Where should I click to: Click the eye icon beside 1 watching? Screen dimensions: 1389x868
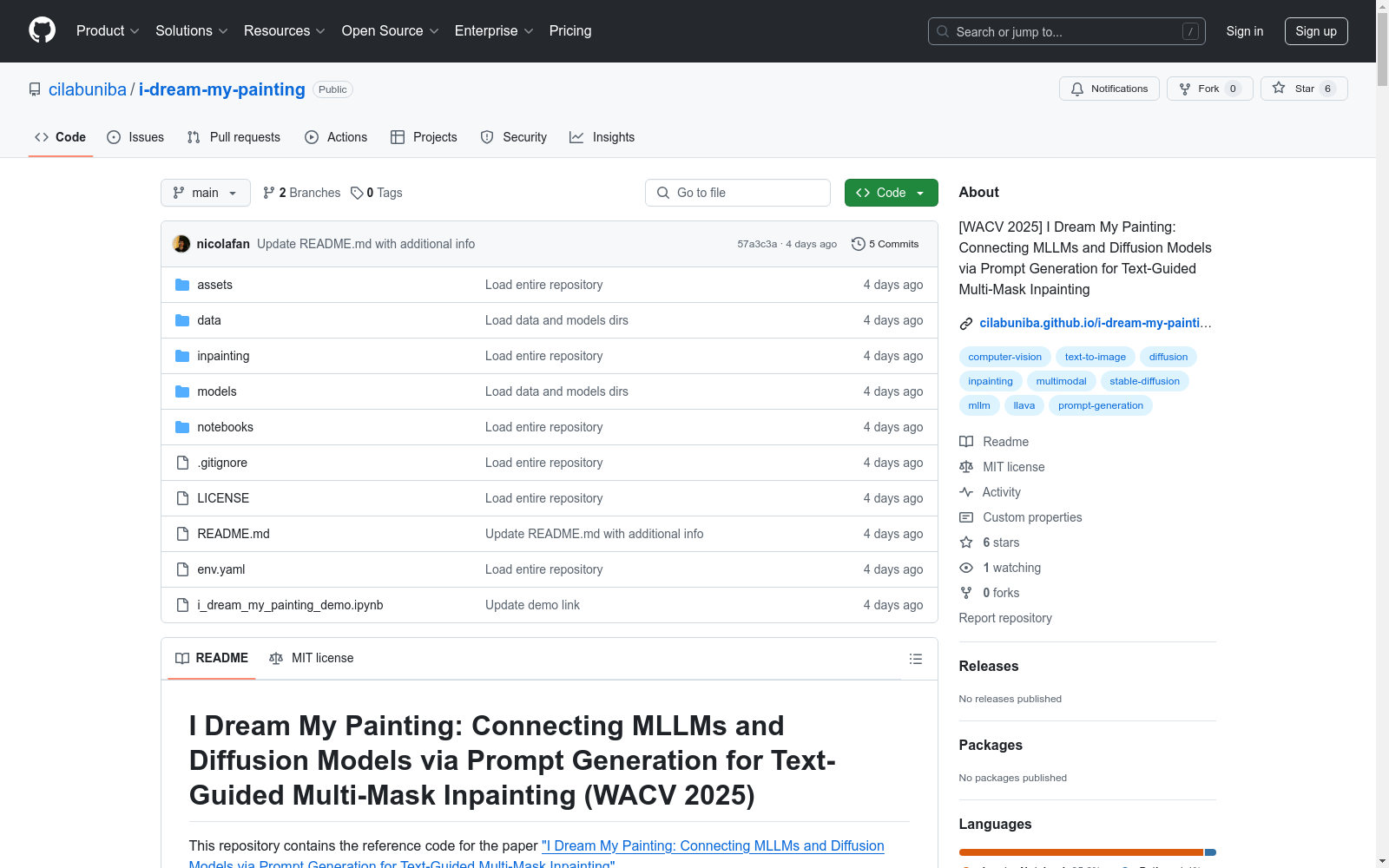click(966, 568)
